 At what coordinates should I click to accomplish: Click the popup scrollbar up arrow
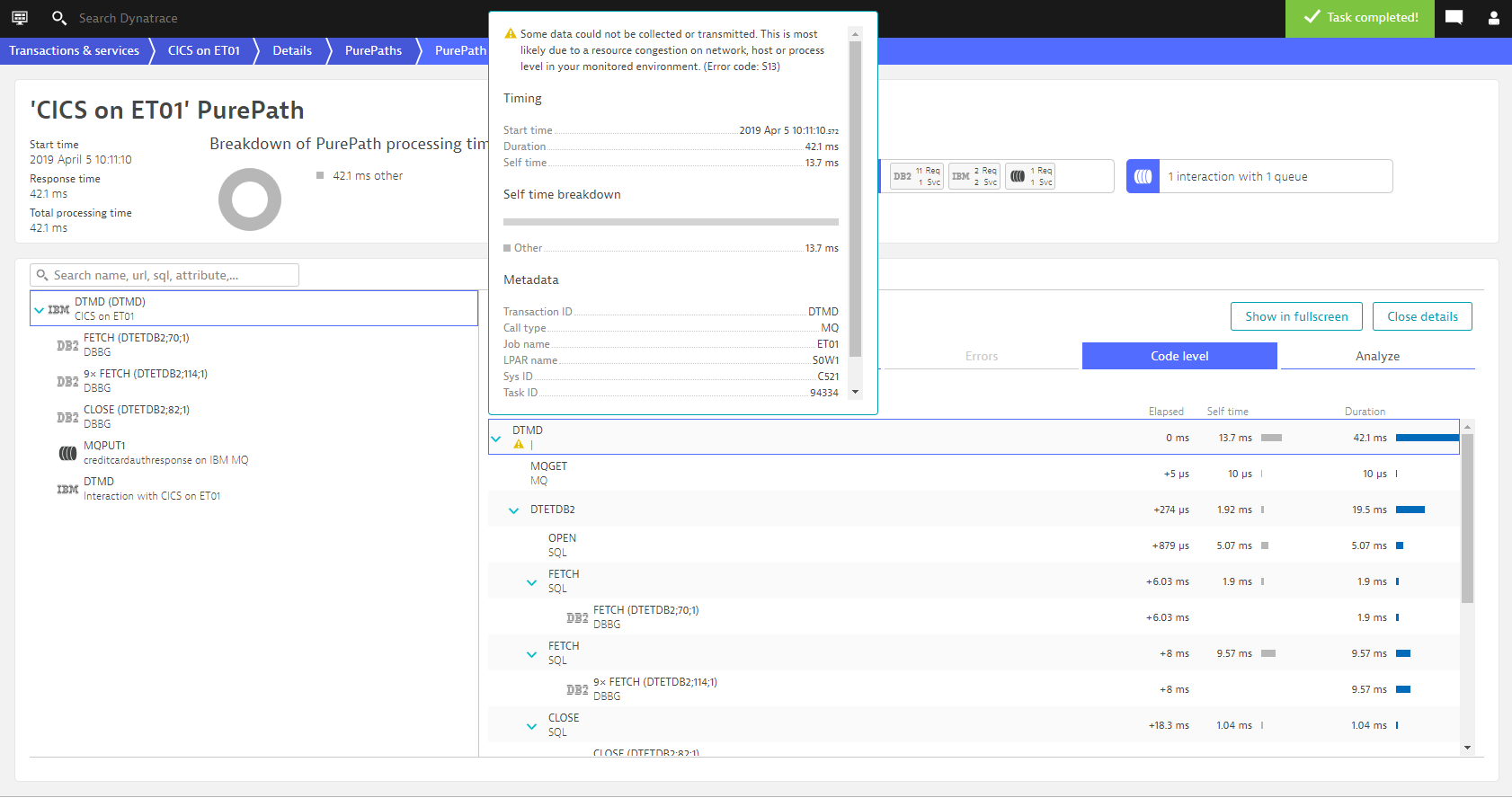pyautogui.click(x=855, y=34)
